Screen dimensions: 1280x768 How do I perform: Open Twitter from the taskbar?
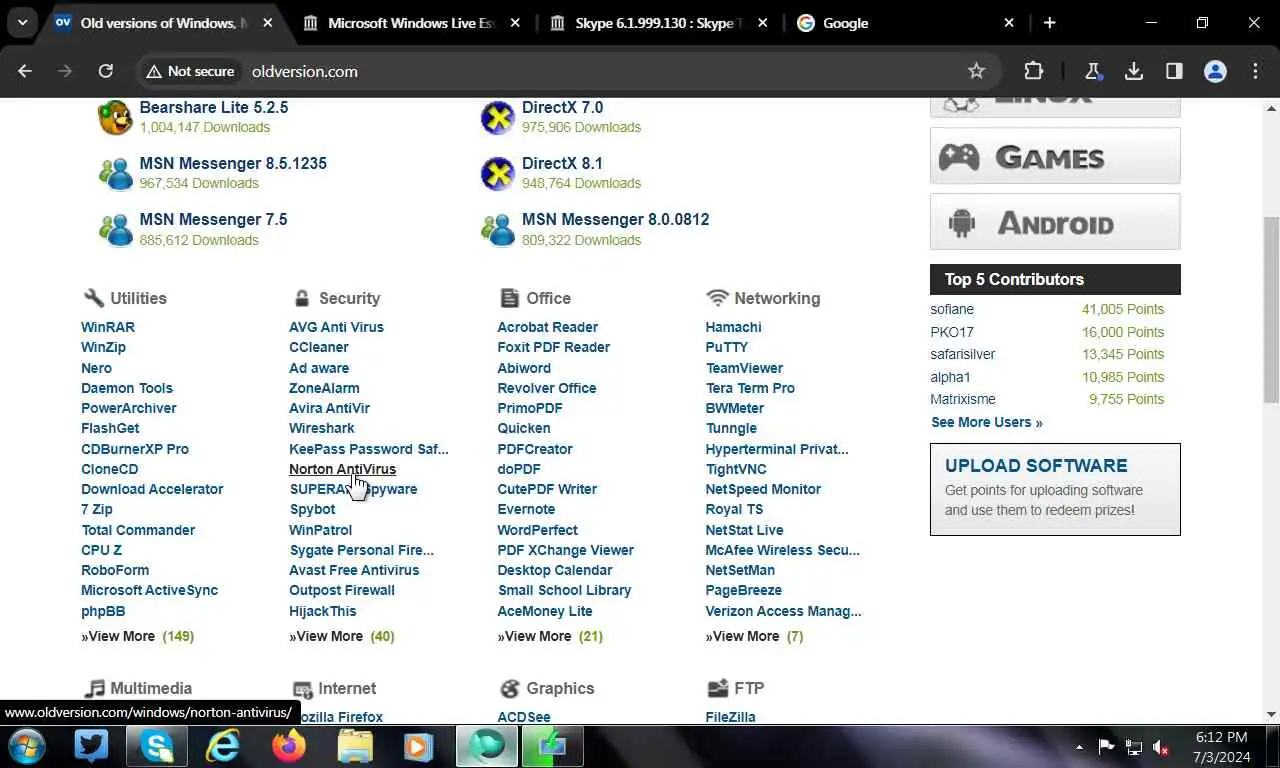pos(91,747)
